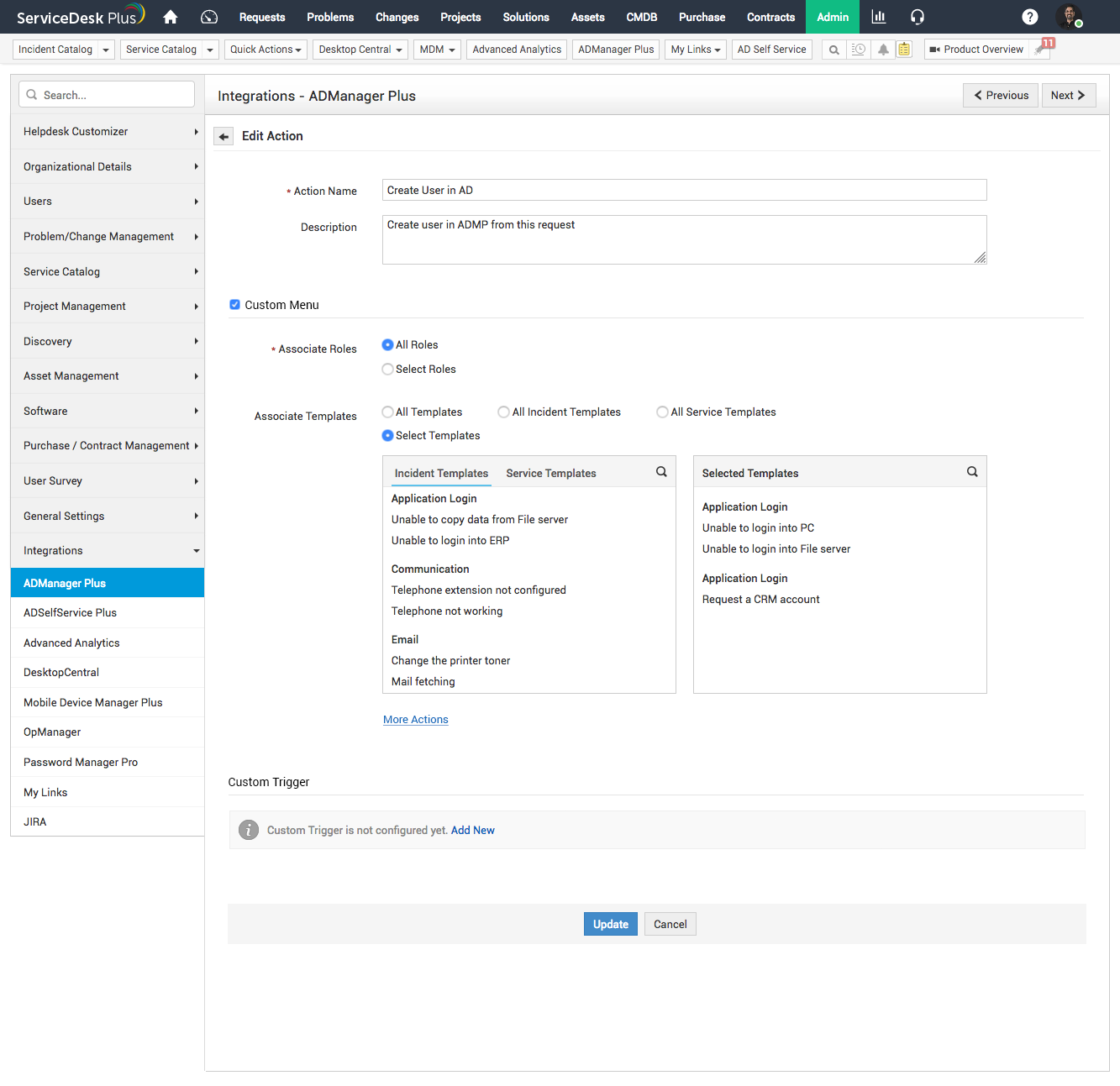Viewport: 1120px width, 1086px height.
Task: Select the All Roles radio button
Action: [x=387, y=345]
